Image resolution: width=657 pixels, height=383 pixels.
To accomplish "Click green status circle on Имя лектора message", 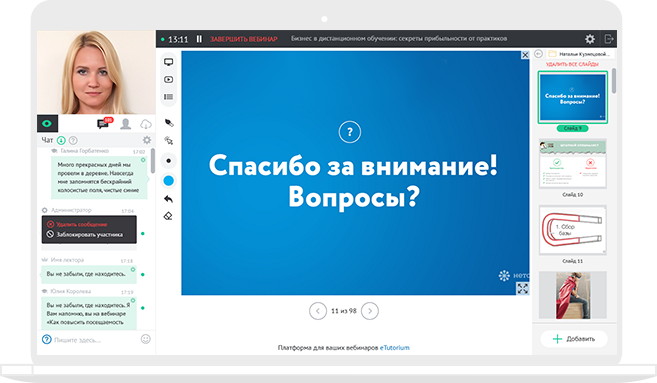I will coord(133,269).
